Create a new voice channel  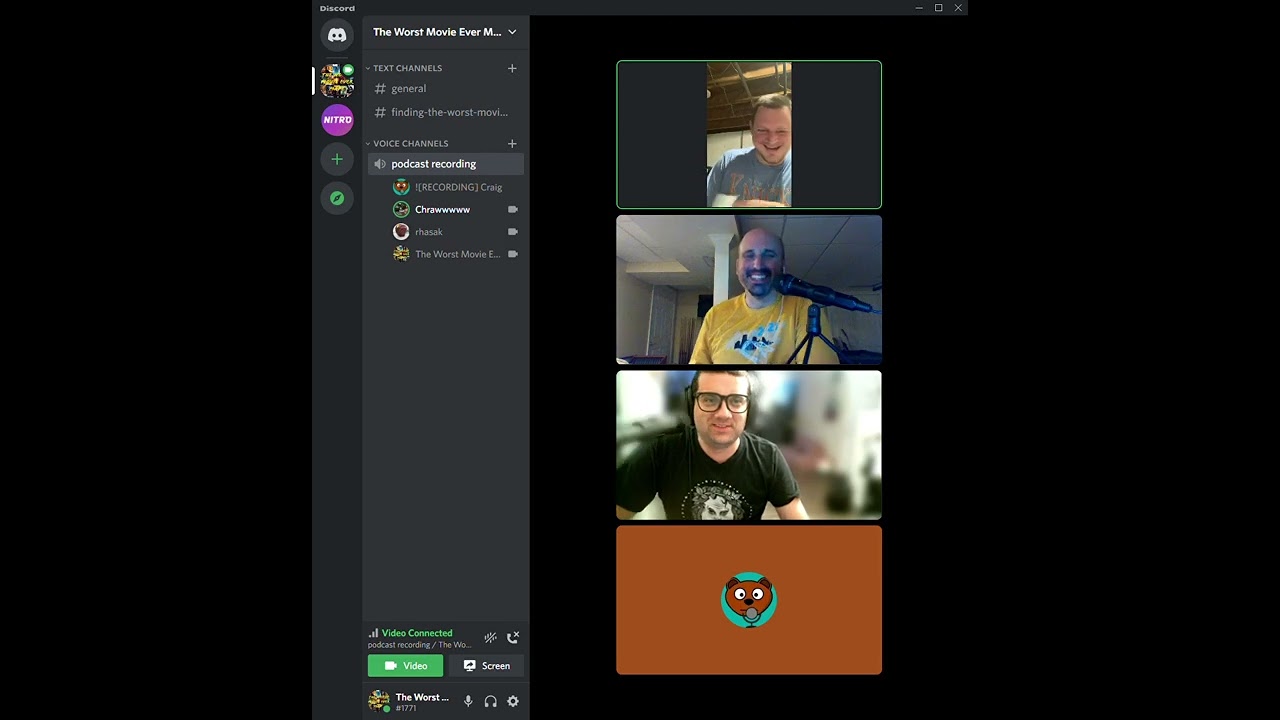click(512, 143)
